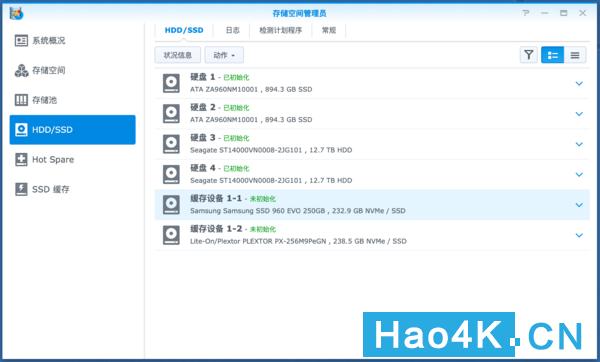
Task: Click disk icon for 硬盘 2
Action: tap(171, 114)
